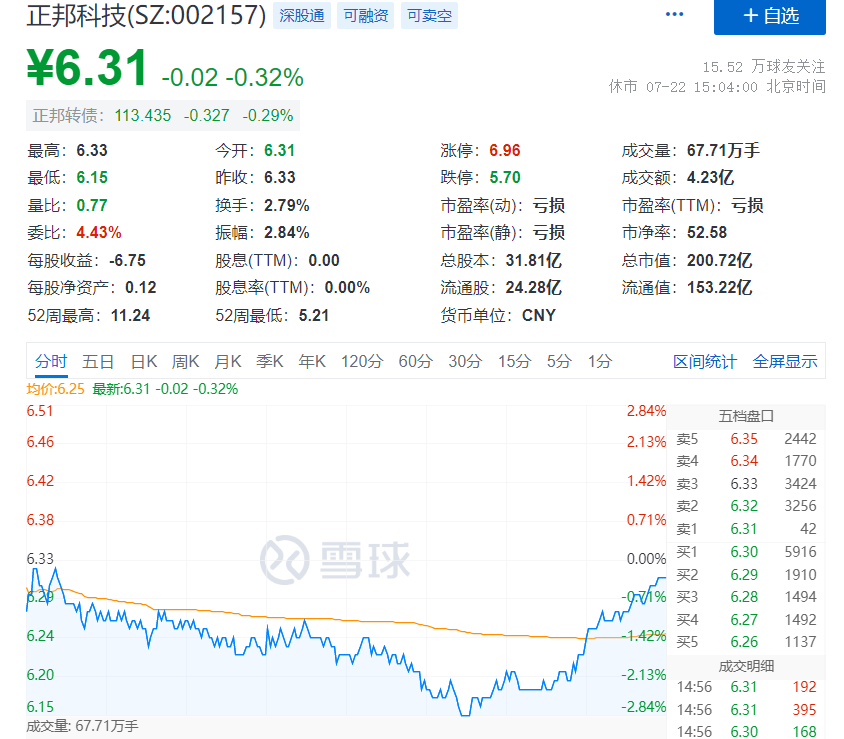
Task: Click the 每股收益 value -6.75
Action: tap(128, 261)
